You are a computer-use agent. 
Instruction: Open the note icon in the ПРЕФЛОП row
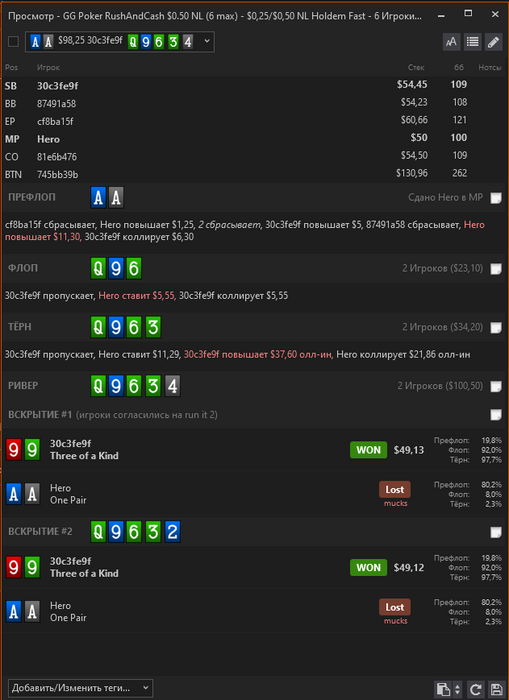[496, 198]
